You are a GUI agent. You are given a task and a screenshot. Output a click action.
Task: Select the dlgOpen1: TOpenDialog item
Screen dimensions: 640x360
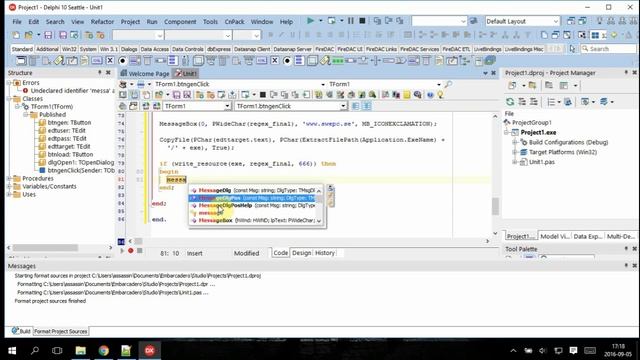[81, 162]
